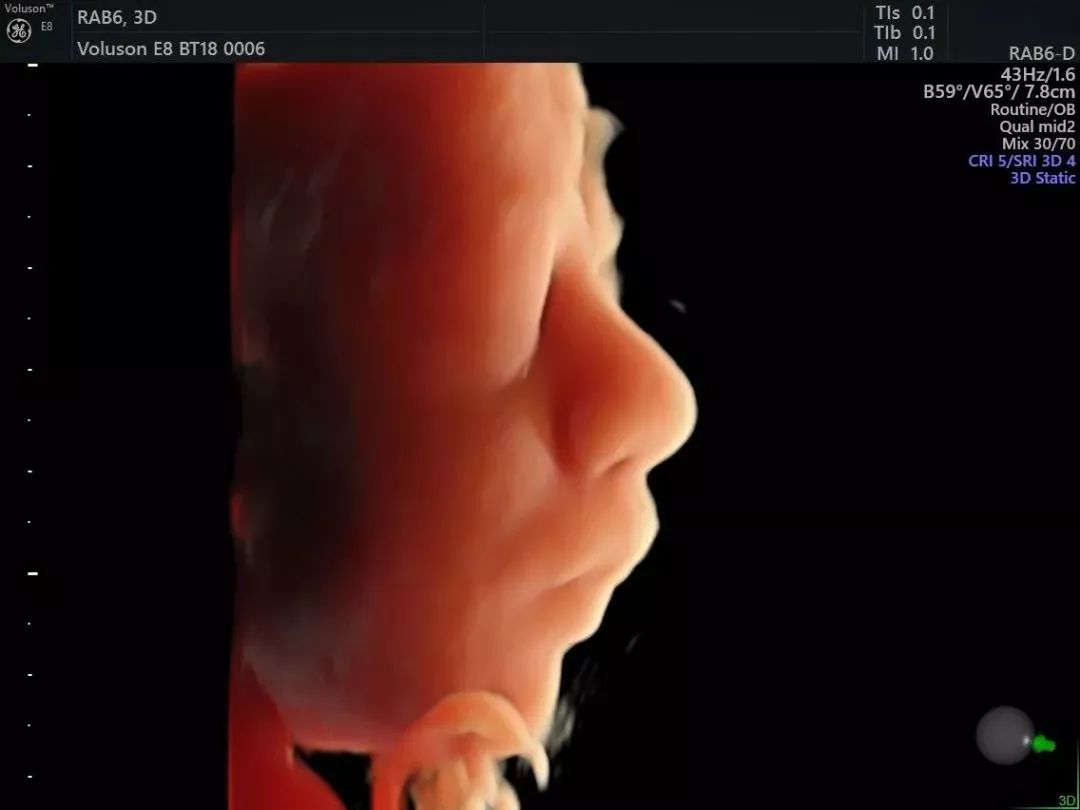Click the 'Qual mid2' quality setting
The width and height of the screenshot is (1080, 810).
point(1037,127)
